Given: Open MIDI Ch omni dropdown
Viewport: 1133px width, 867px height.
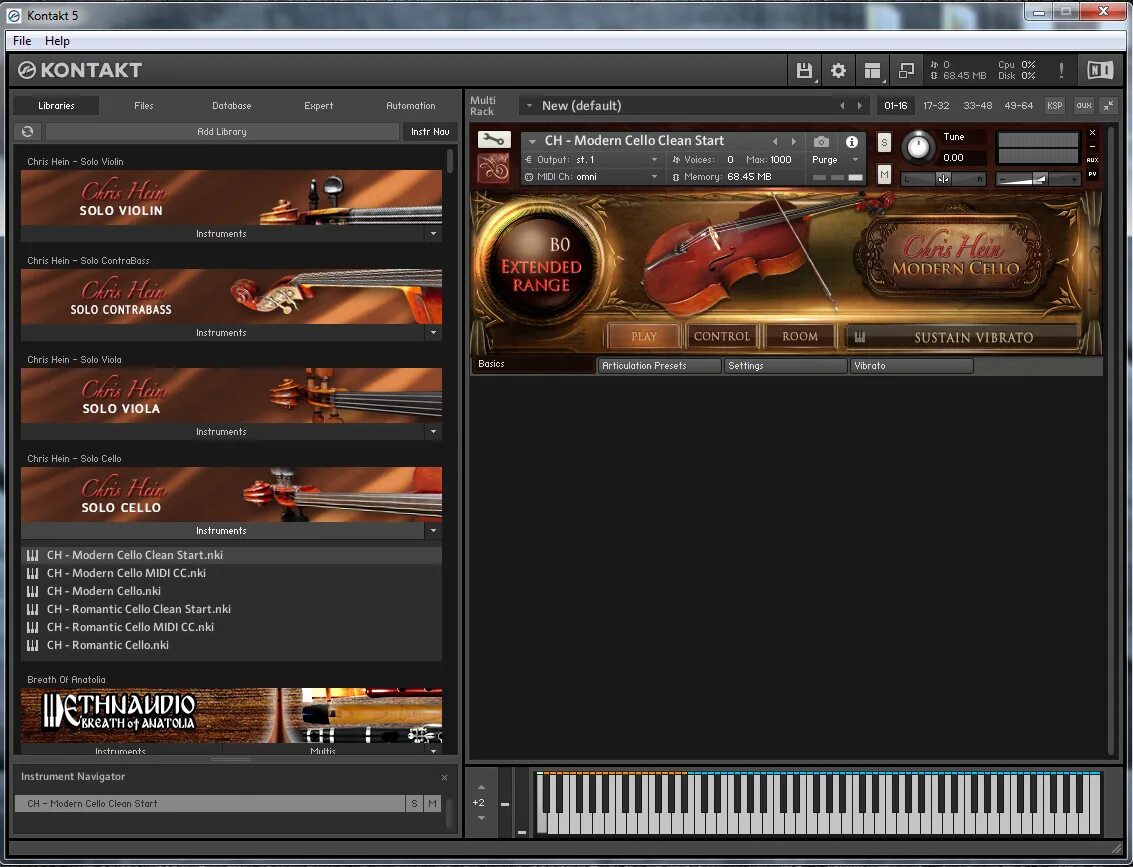Looking at the screenshot, I should tap(592, 176).
